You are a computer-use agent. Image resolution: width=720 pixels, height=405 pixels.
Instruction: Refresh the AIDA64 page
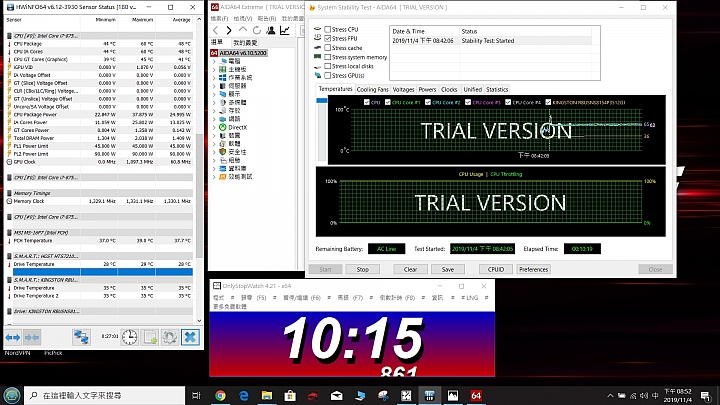pyautogui.click(x=257, y=30)
